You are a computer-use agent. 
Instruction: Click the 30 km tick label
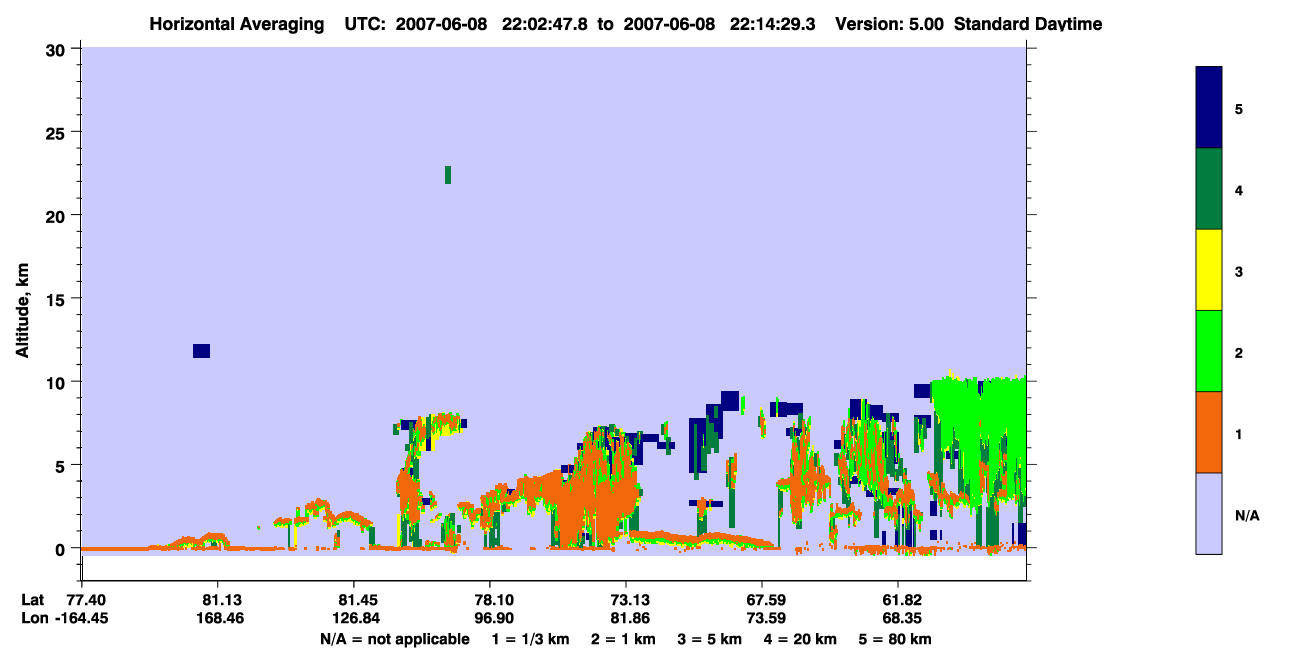(x=57, y=49)
